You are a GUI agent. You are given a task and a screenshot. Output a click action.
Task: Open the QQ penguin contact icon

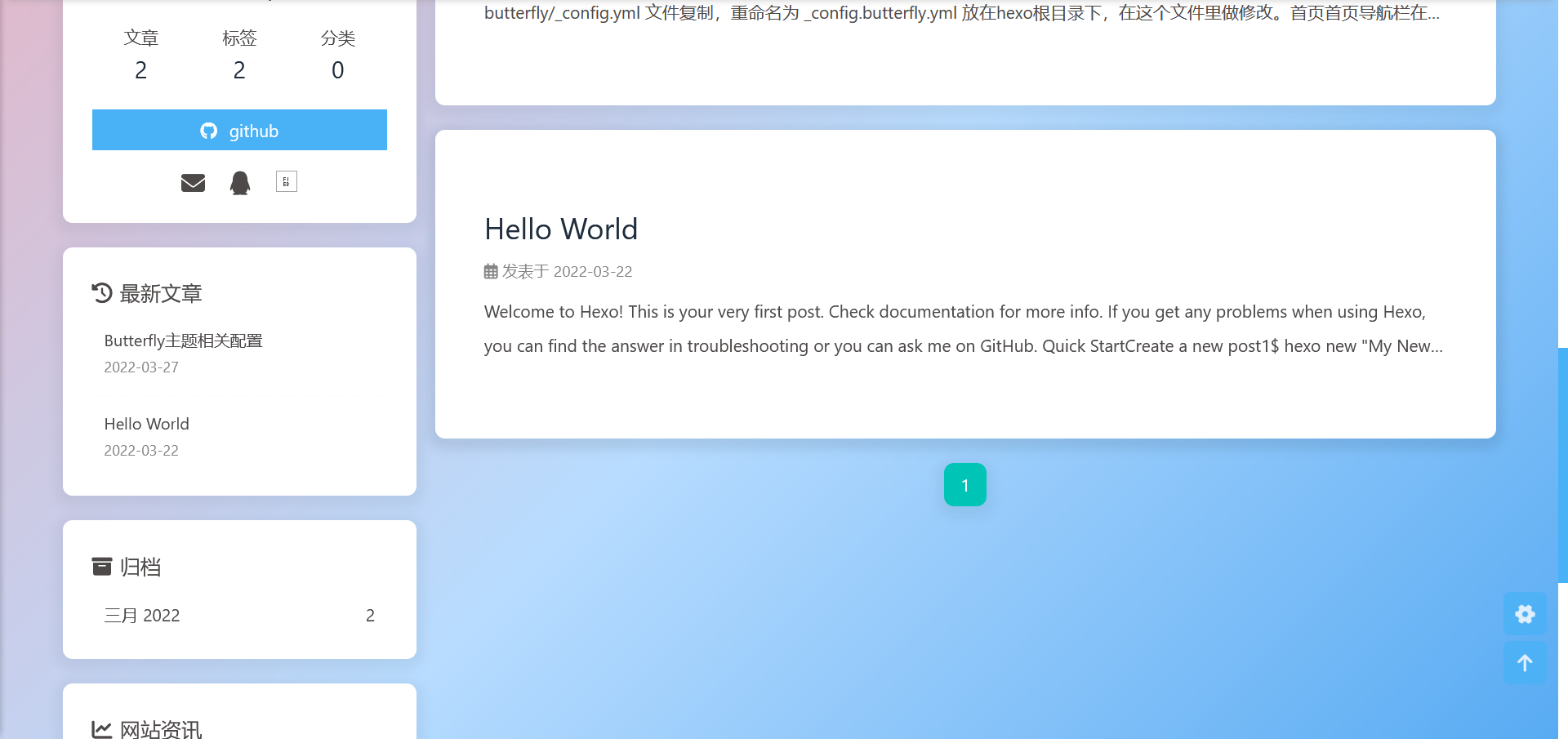[239, 182]
